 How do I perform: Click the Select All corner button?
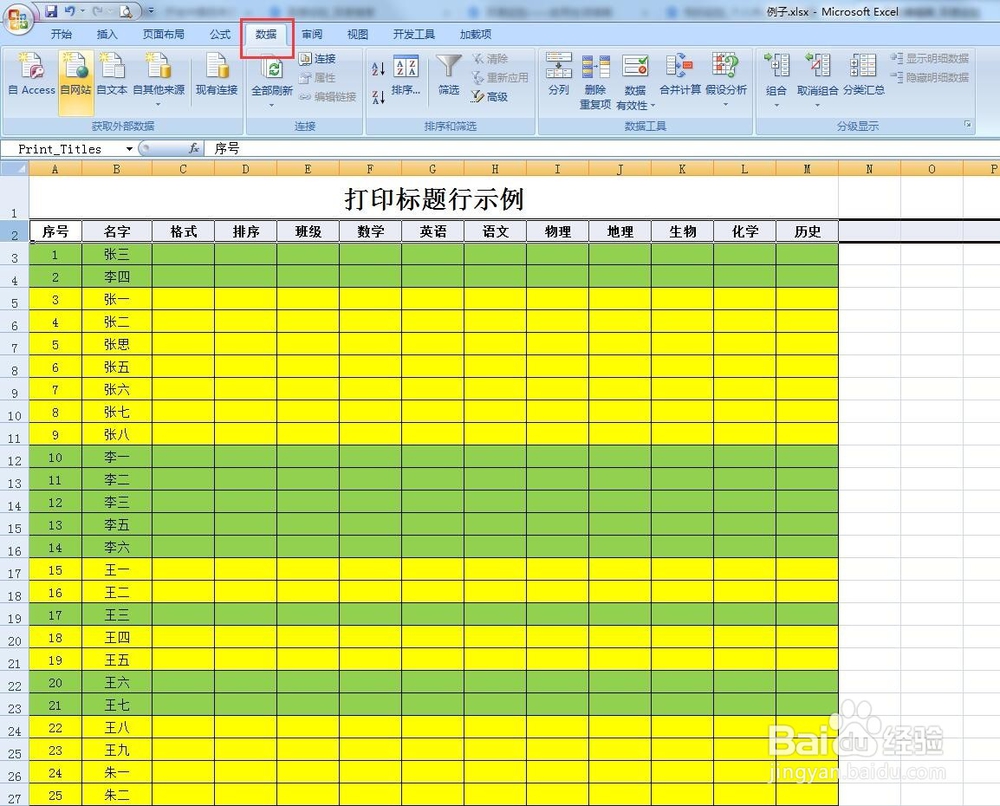15,169
